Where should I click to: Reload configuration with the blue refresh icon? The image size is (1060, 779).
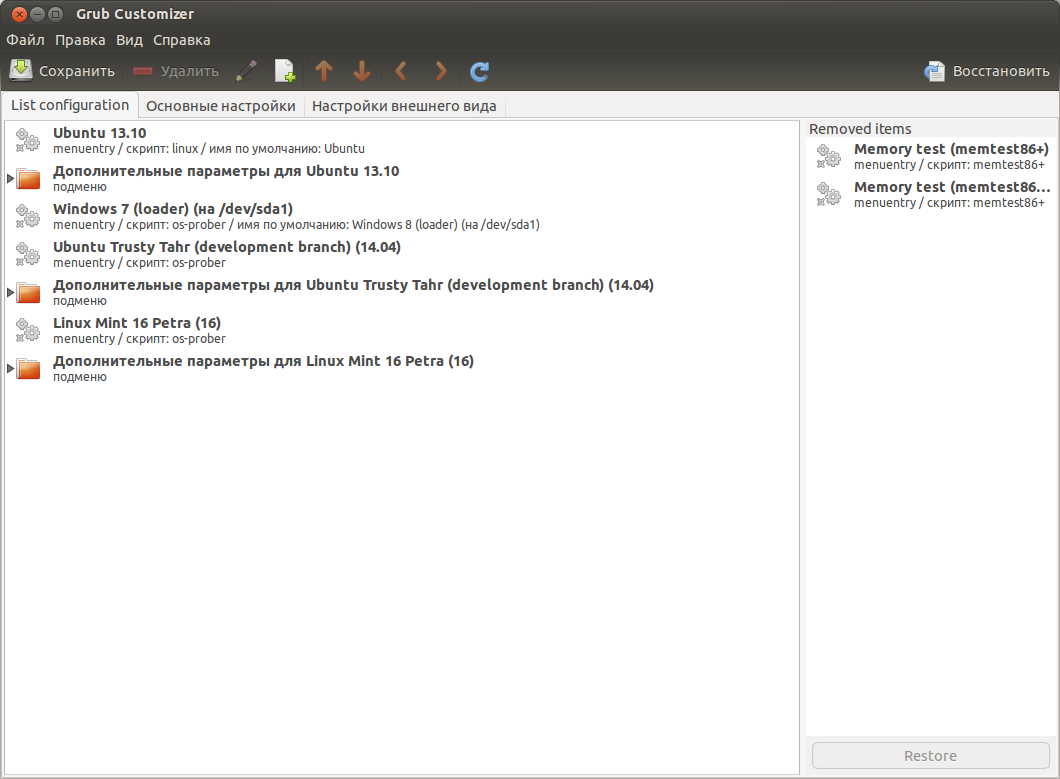(x=479, y=71)
